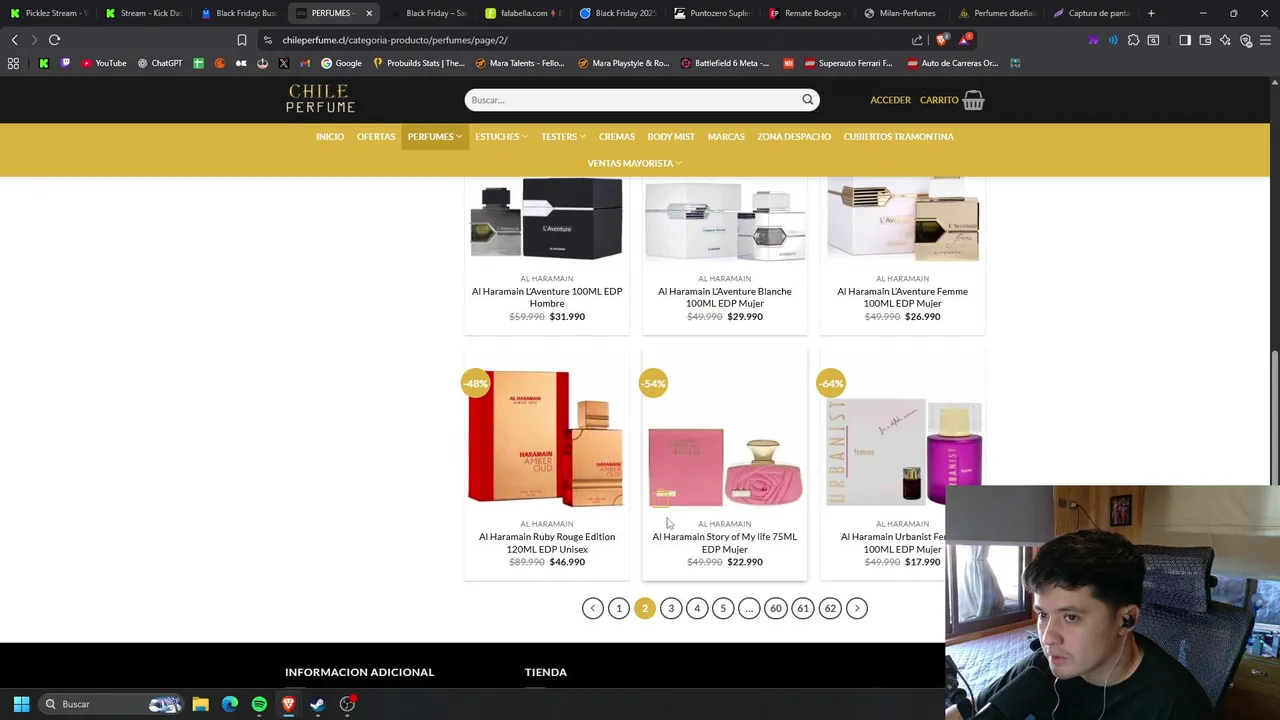Image resolution: width=1280 pixels, height=720 pixels.
Task: Click the ACCEDER login link
Action: [x=890, y=100]
